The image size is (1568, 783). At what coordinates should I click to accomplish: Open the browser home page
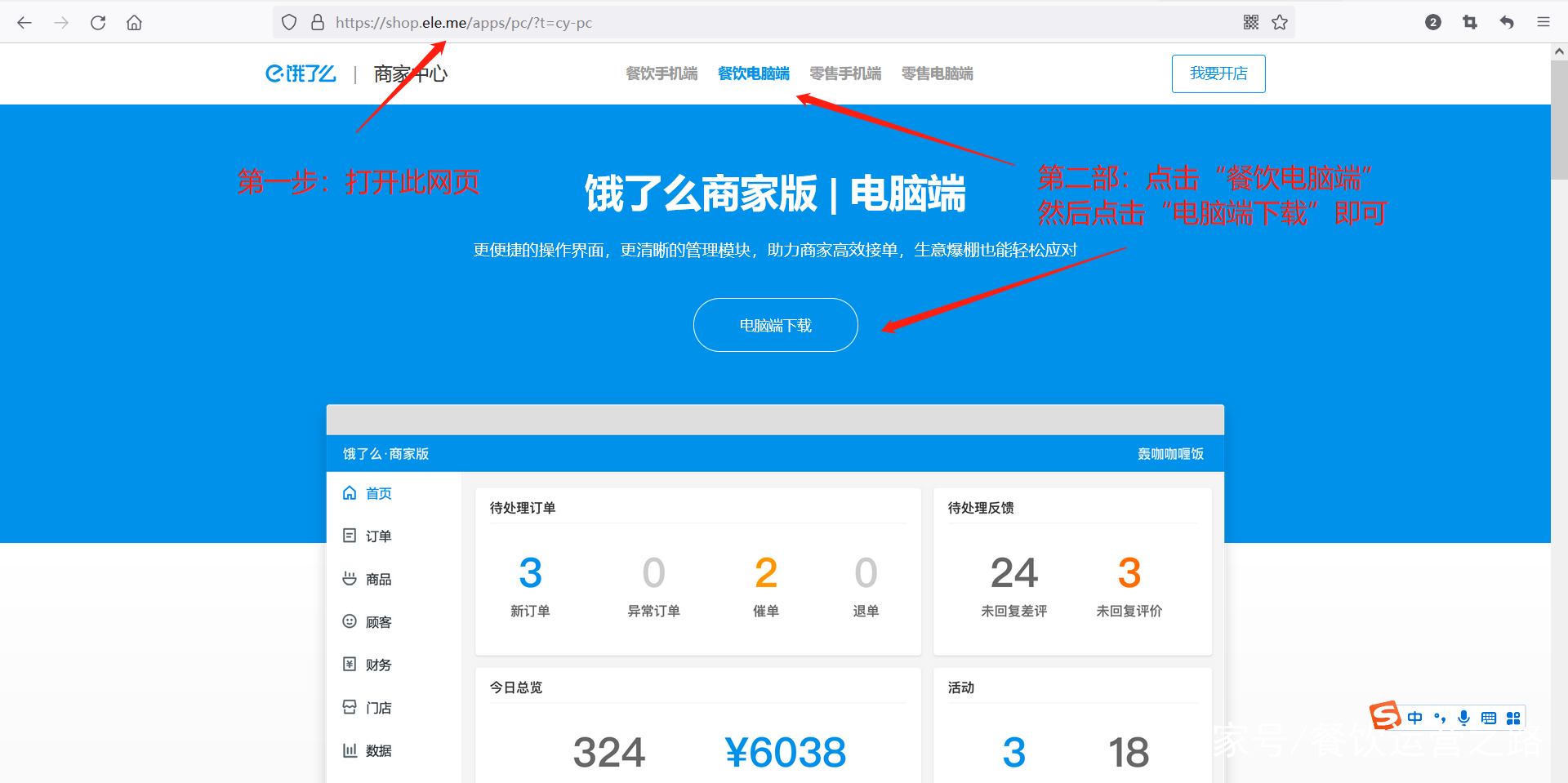click(134, 22)
